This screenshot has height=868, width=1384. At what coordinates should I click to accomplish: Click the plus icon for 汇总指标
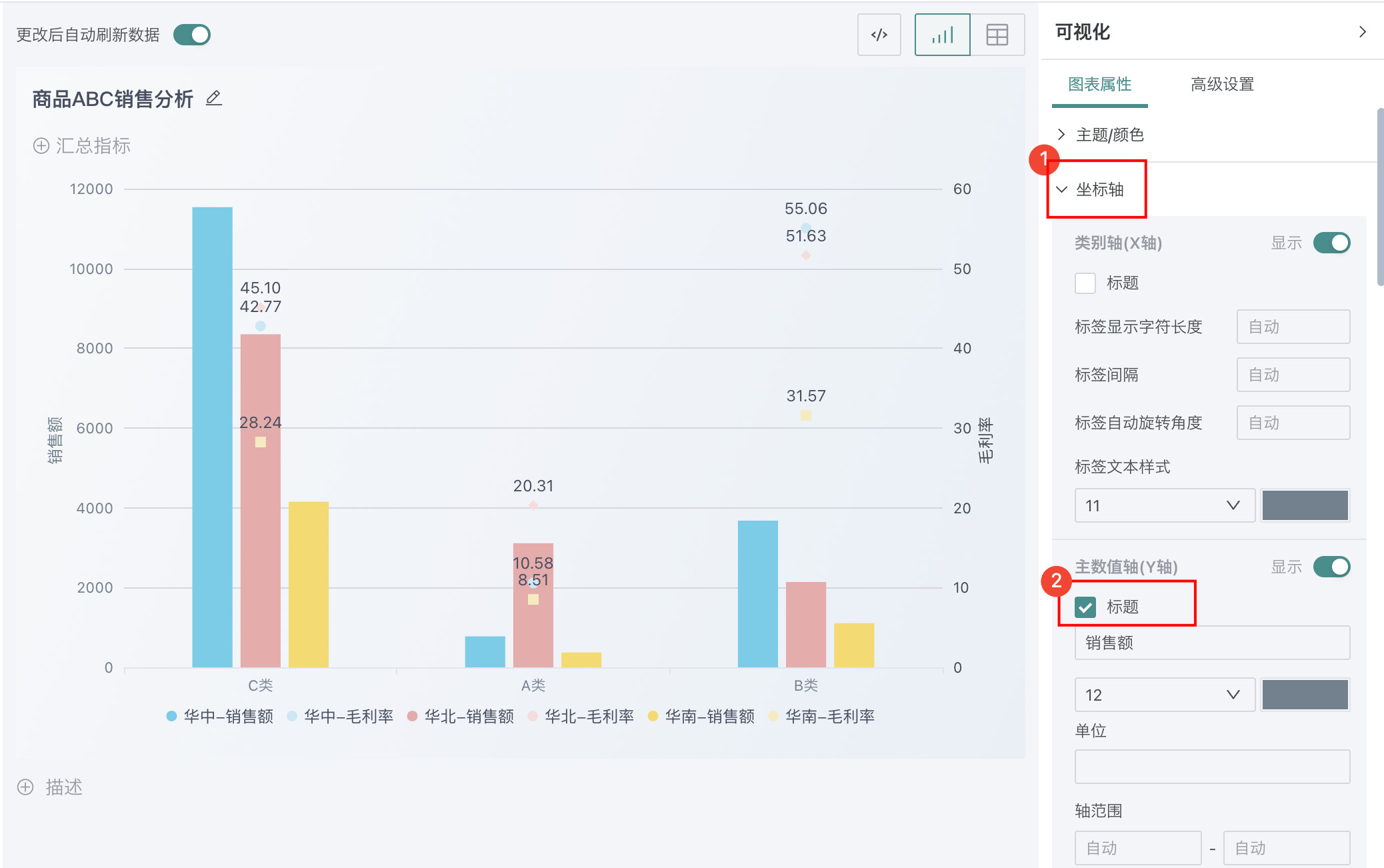41,146
